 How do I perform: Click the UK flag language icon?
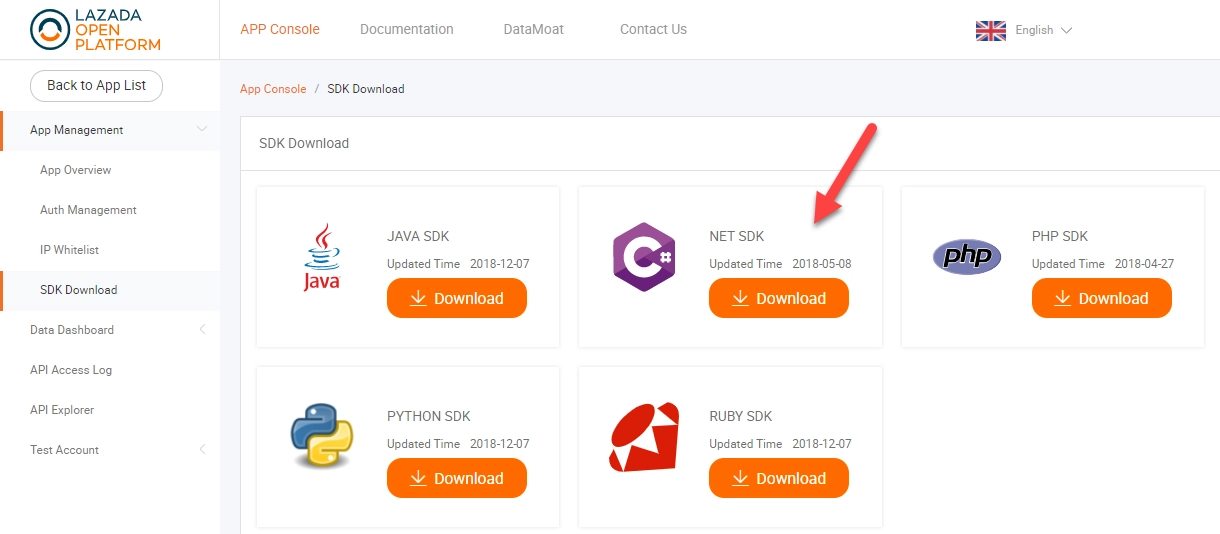990,30
